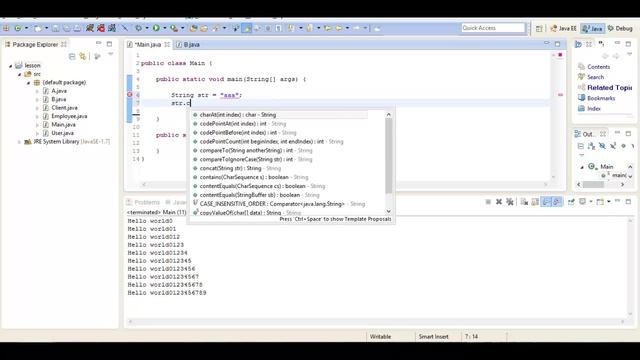Screen dimensions: 640x360
Task: Select main method in Outline view
Action: coord(614,175)
